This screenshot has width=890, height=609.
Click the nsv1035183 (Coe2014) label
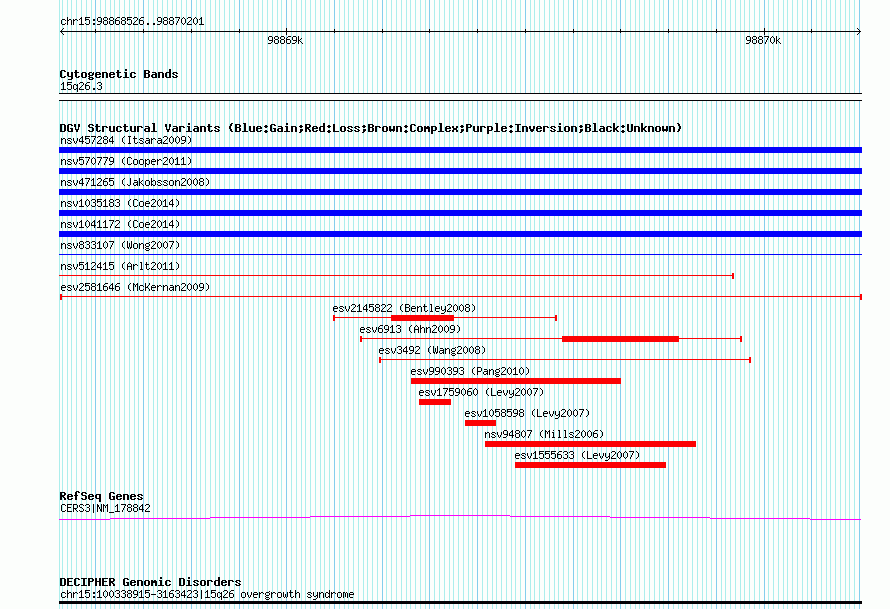pos(120,203)
